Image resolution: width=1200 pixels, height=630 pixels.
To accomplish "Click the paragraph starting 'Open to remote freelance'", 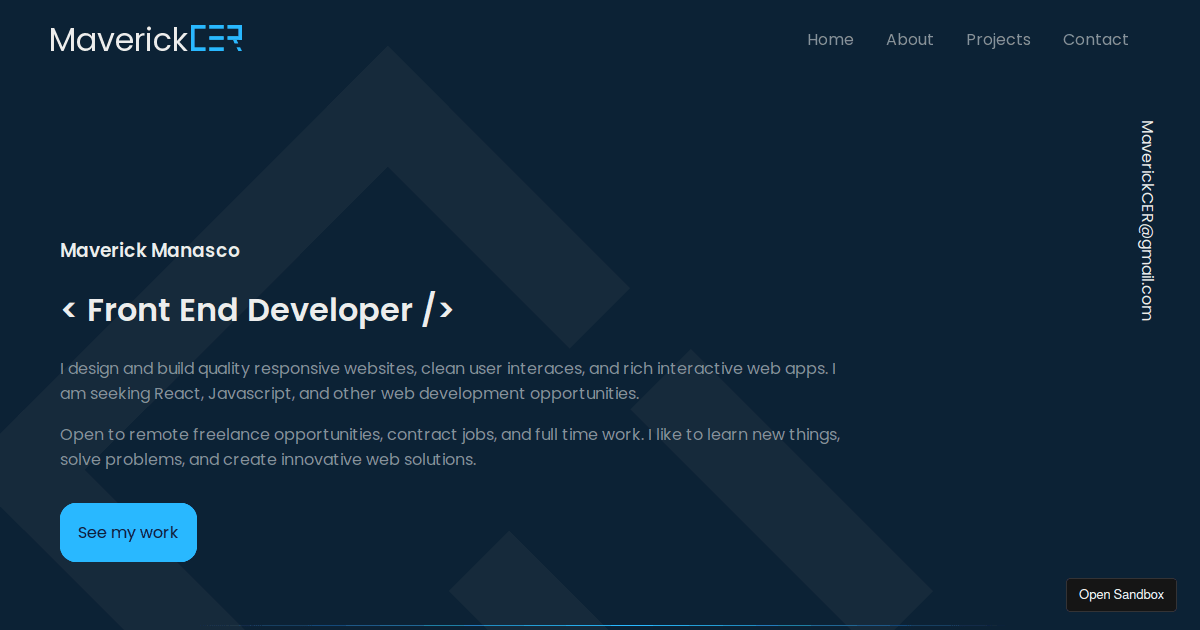I will click(x=450, y=448).
